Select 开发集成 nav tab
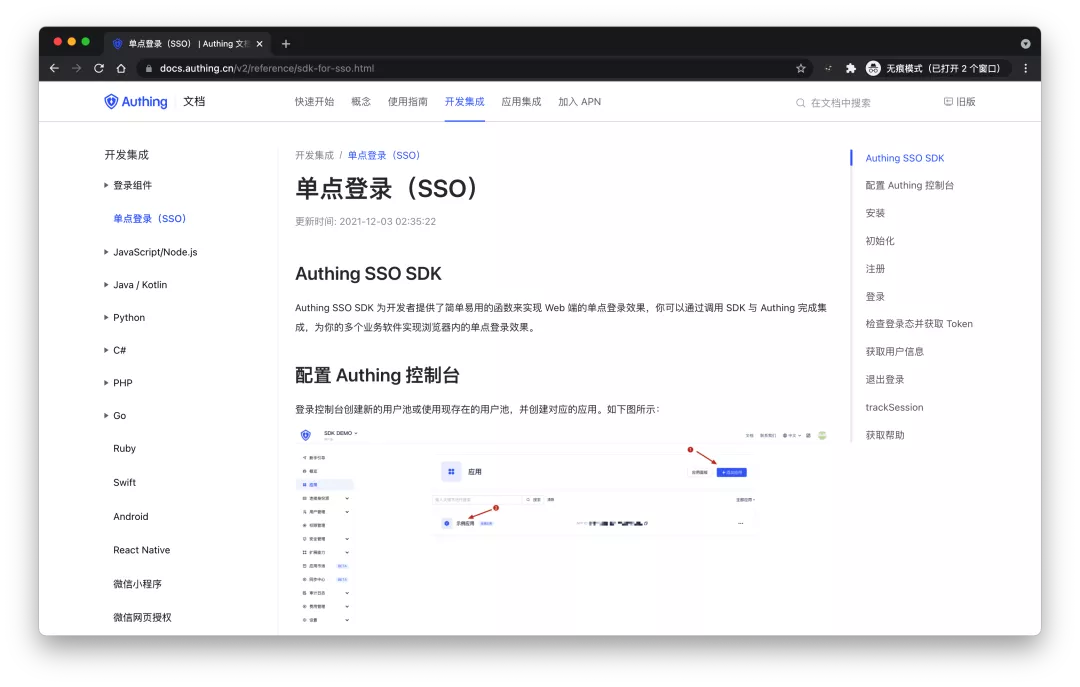1080x687 pixels. click(x=464, y=101)
